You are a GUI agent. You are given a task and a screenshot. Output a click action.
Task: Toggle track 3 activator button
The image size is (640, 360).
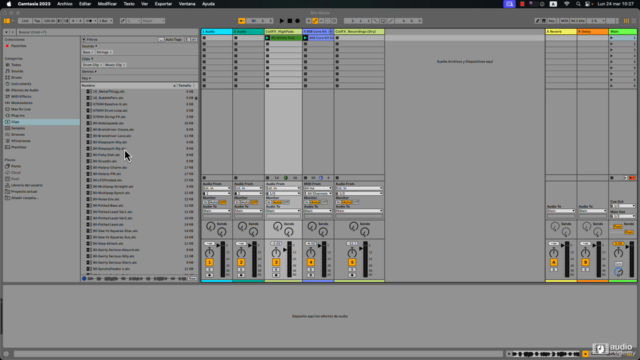point(276,262)
